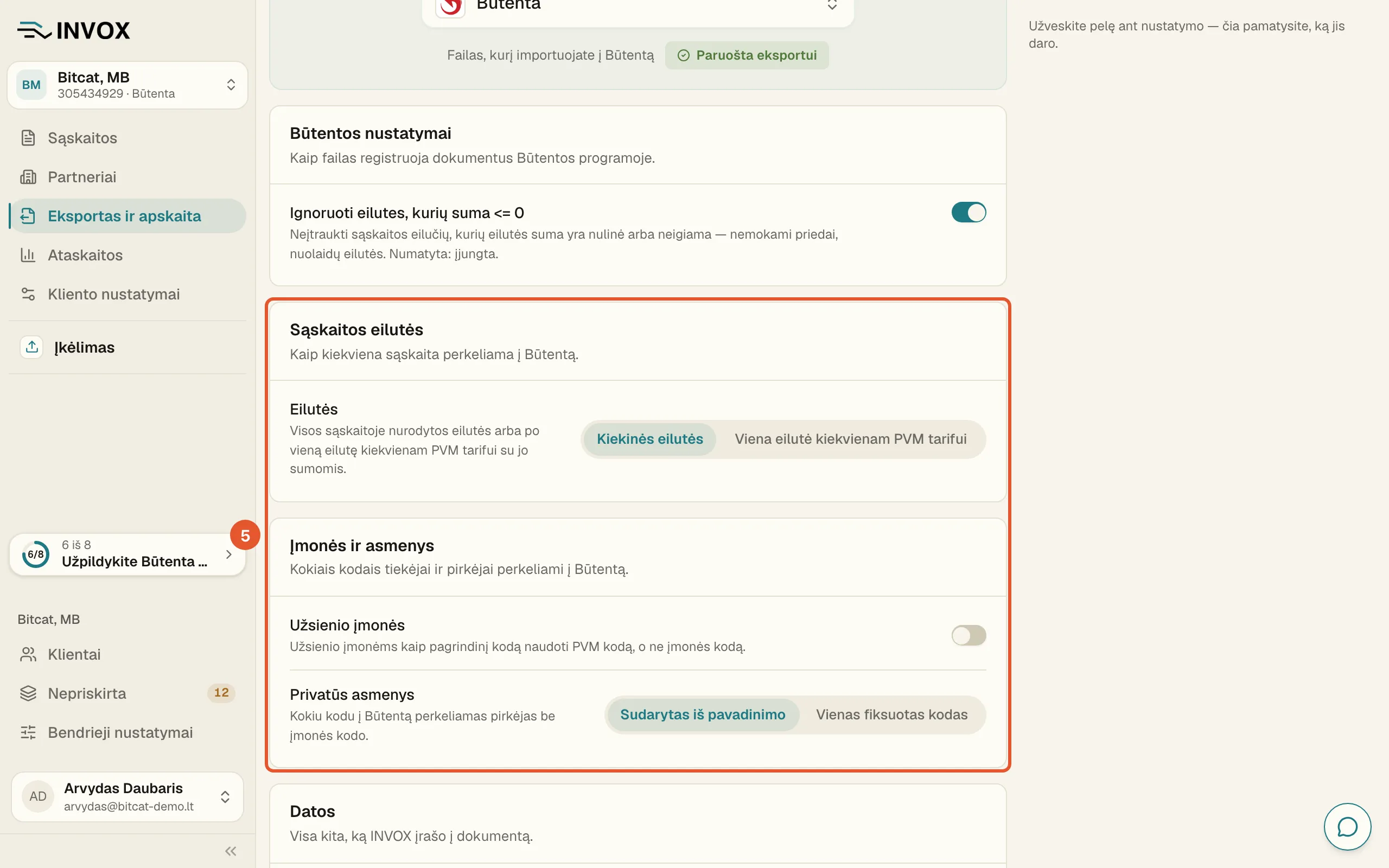Viewport: 1389px width, 868px height.
Task: Click the Būtenta program logo icon
Action: [451, 6]
